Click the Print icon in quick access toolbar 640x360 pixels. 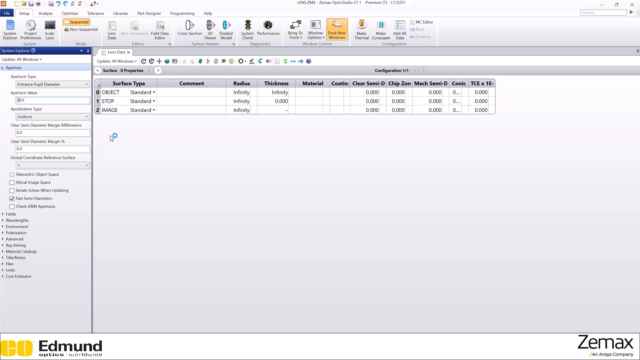click(x=38, y=4)
